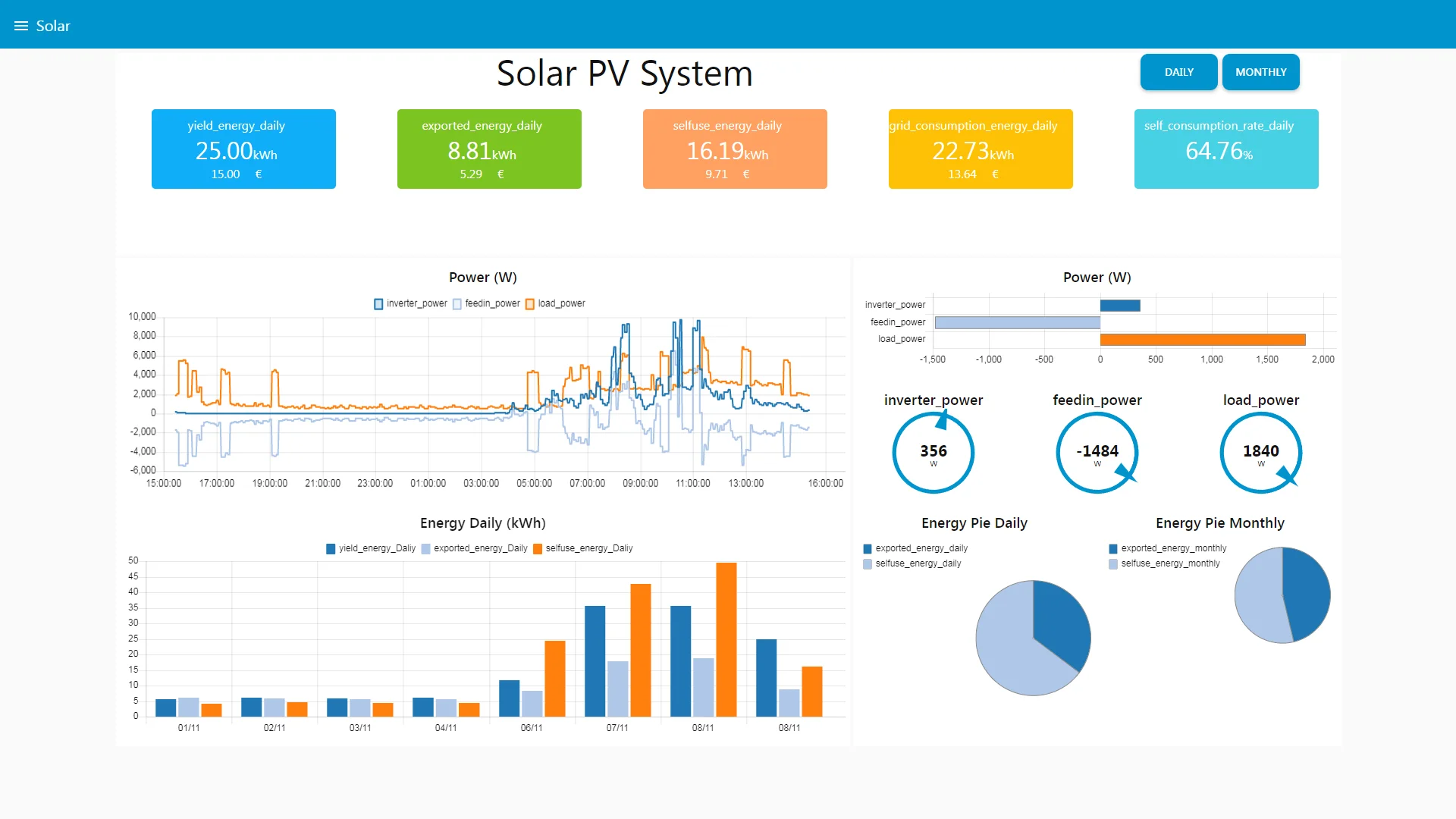Toggle load_power legend in Power line chart

(555, 303)
